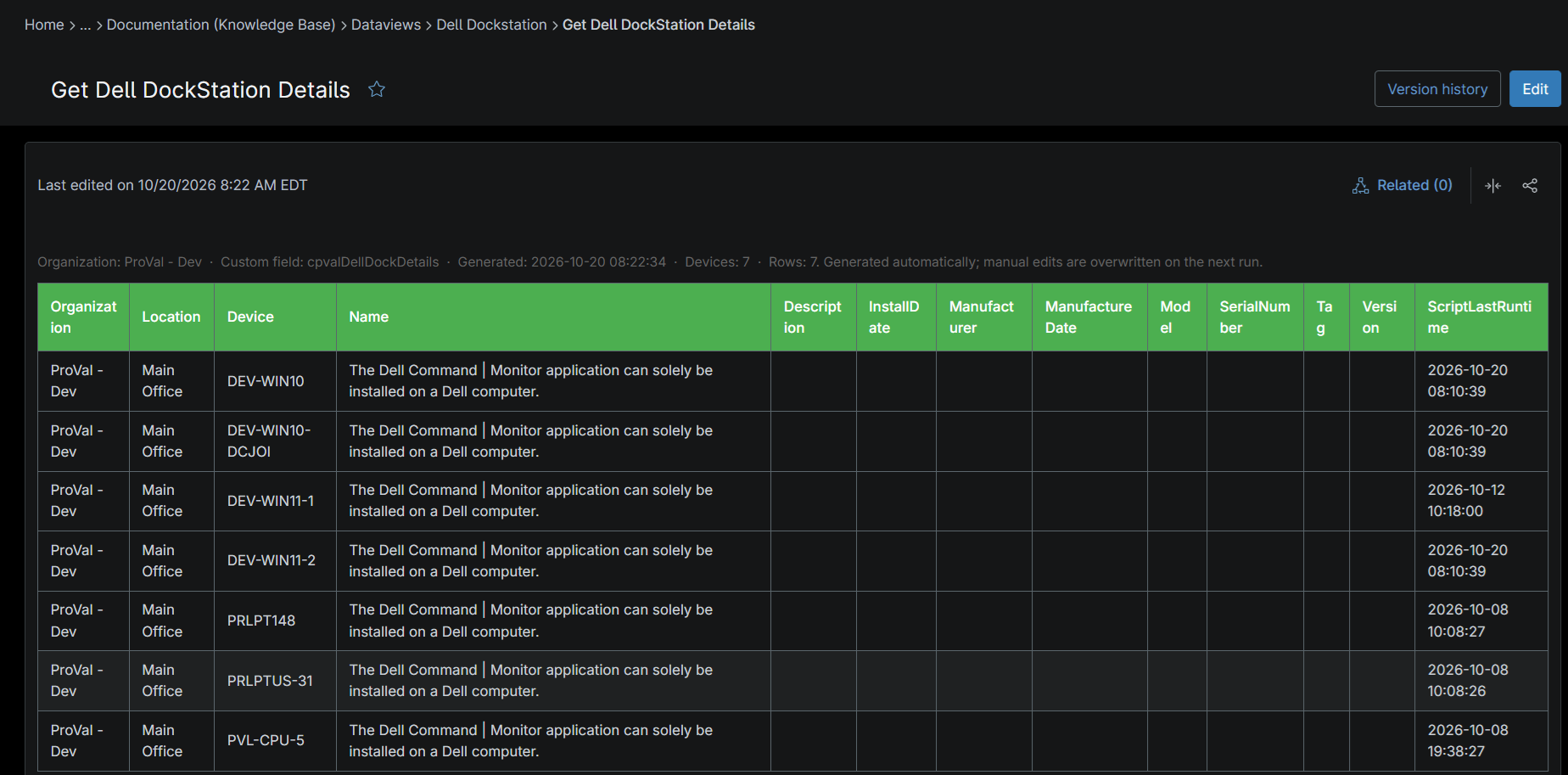This screenshot has width=1568, height=775.
Task: Click the PRLPTUS-31 device cell
Action: [275, 681]
